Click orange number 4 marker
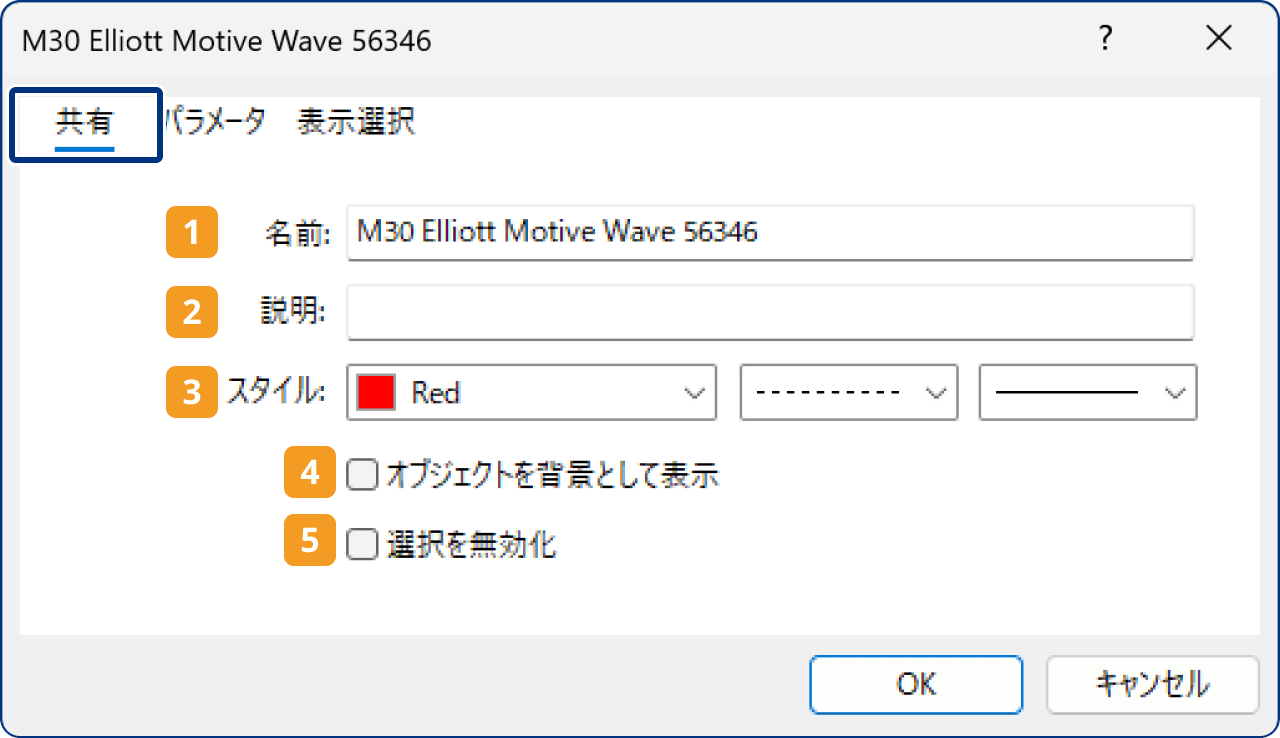1280x738 pixels. [x=310, y=472]
